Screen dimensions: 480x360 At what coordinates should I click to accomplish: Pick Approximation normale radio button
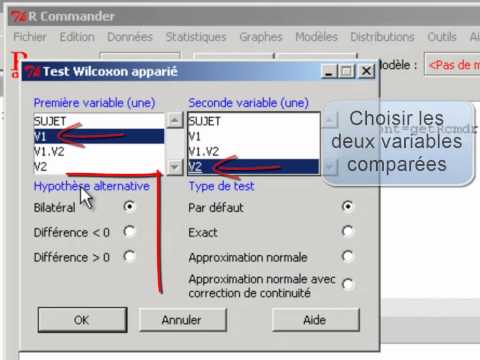(347, 257)
